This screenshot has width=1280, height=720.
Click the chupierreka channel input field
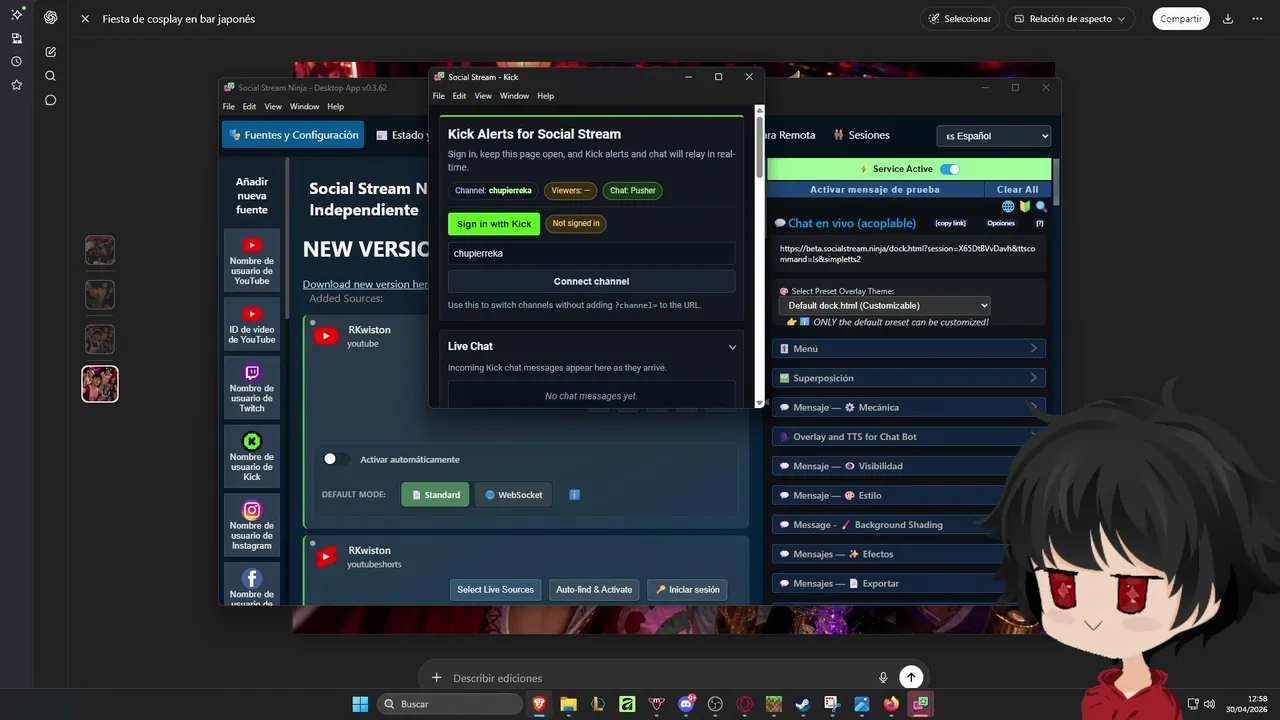click(x=591, y=253)
